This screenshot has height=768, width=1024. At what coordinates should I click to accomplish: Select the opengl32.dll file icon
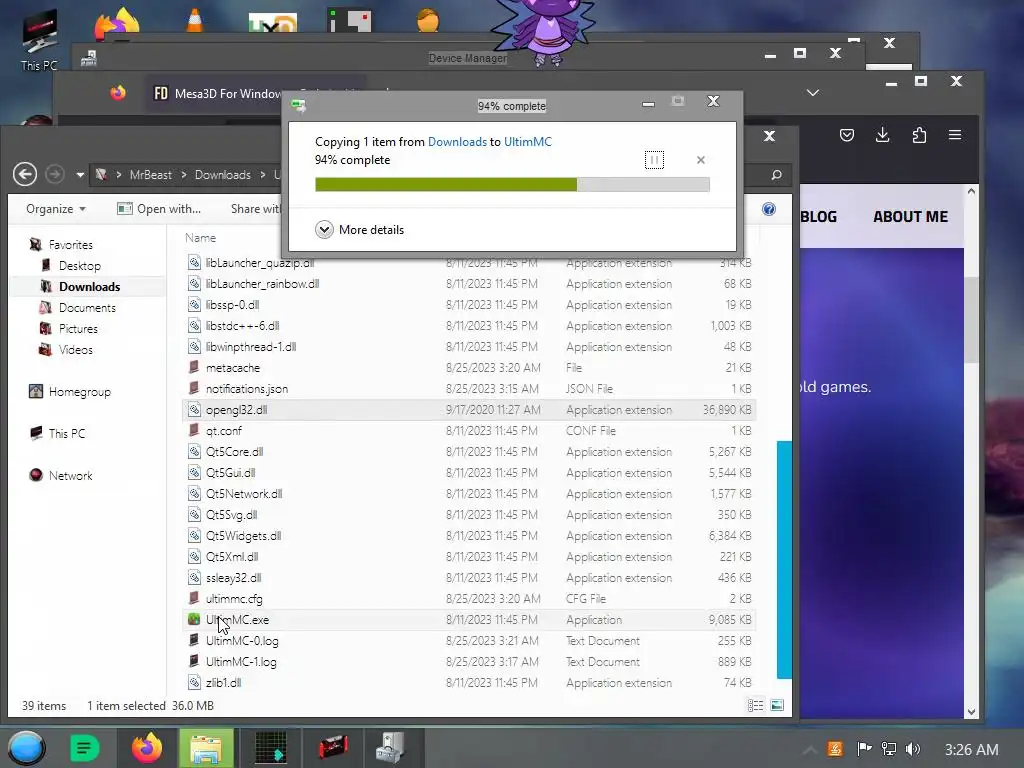click(194, 409)
